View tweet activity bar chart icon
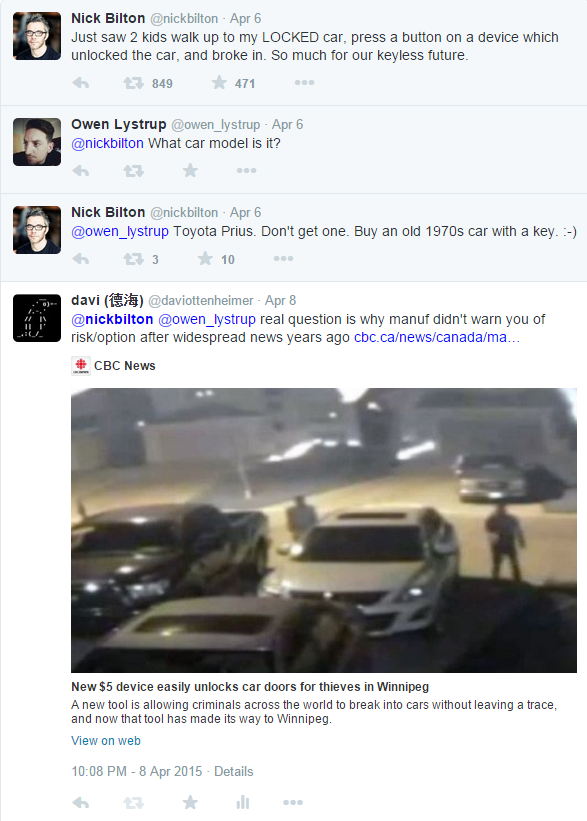587x821 pixels. point(242,802)
